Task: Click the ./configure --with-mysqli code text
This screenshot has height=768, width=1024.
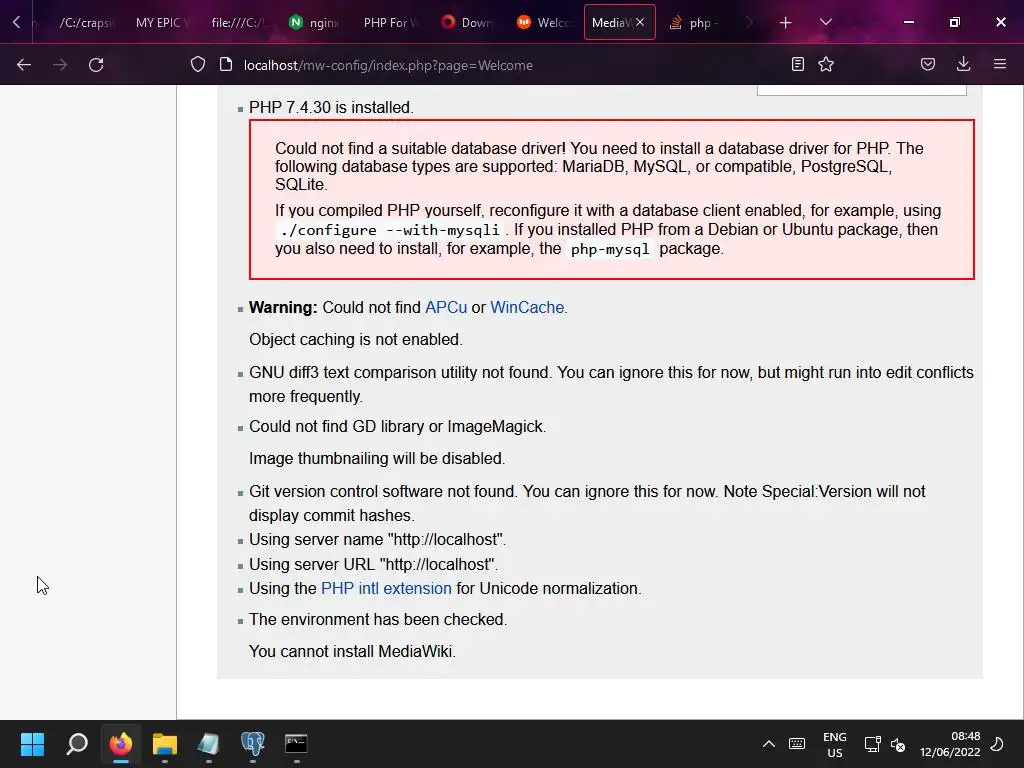Action: pyautogui.click(x=390, y=230)
